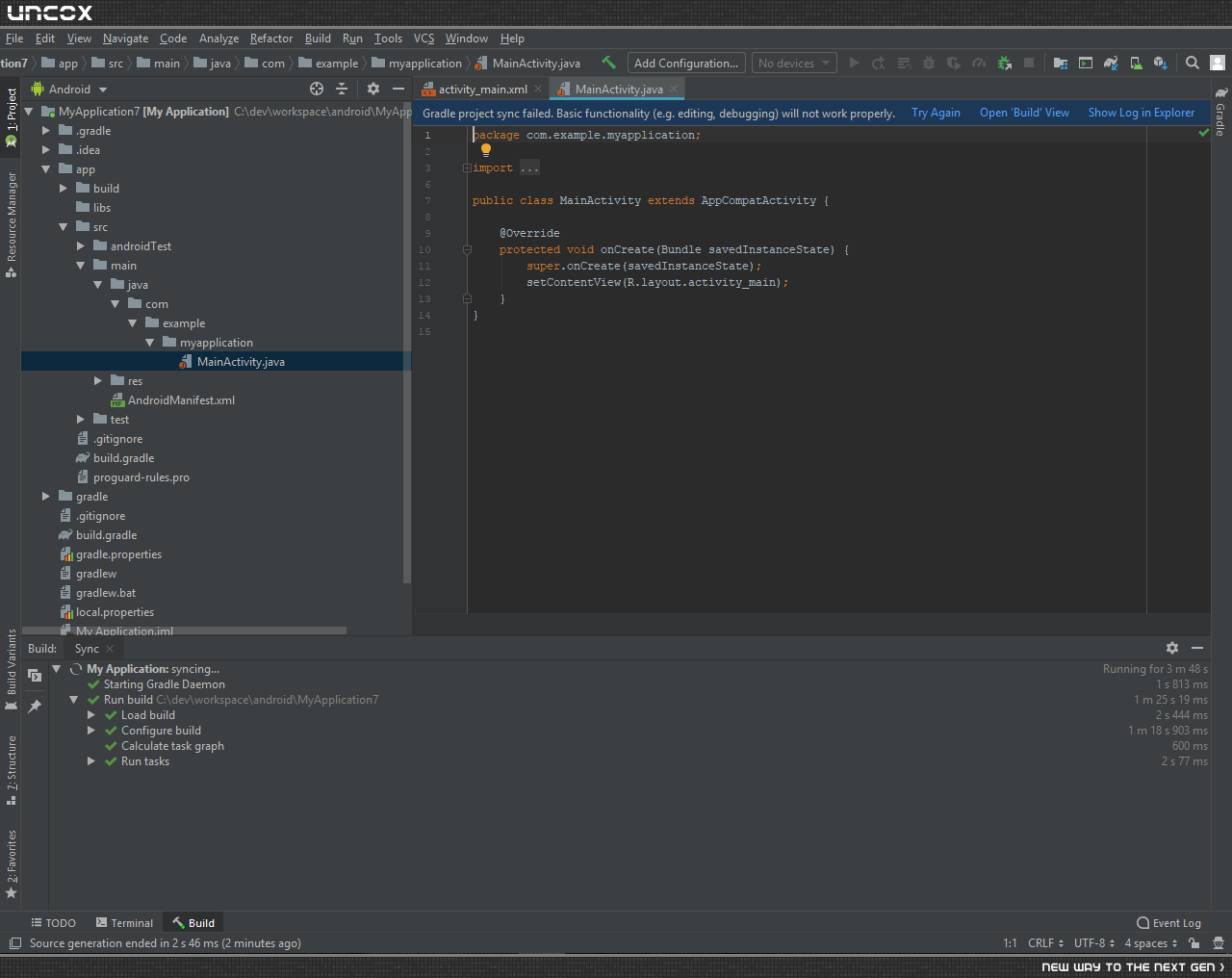The height and width of the screenshot is (978, 1232).
Task: Click Show Log in Explorer link
Action: click(x=1141, y=113)
